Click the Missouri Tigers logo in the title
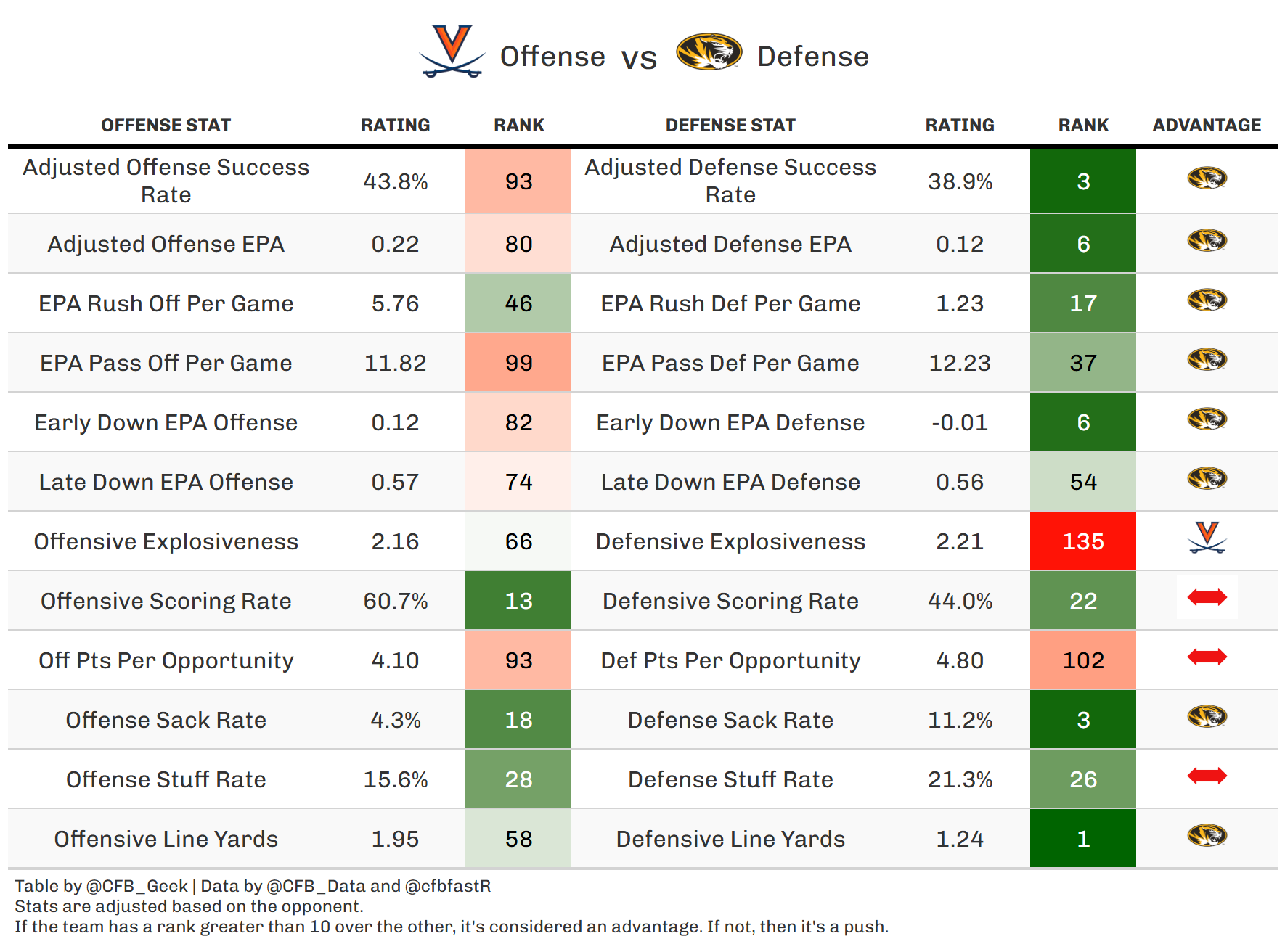The image size is (1285, 952). (x=709, y=52)
